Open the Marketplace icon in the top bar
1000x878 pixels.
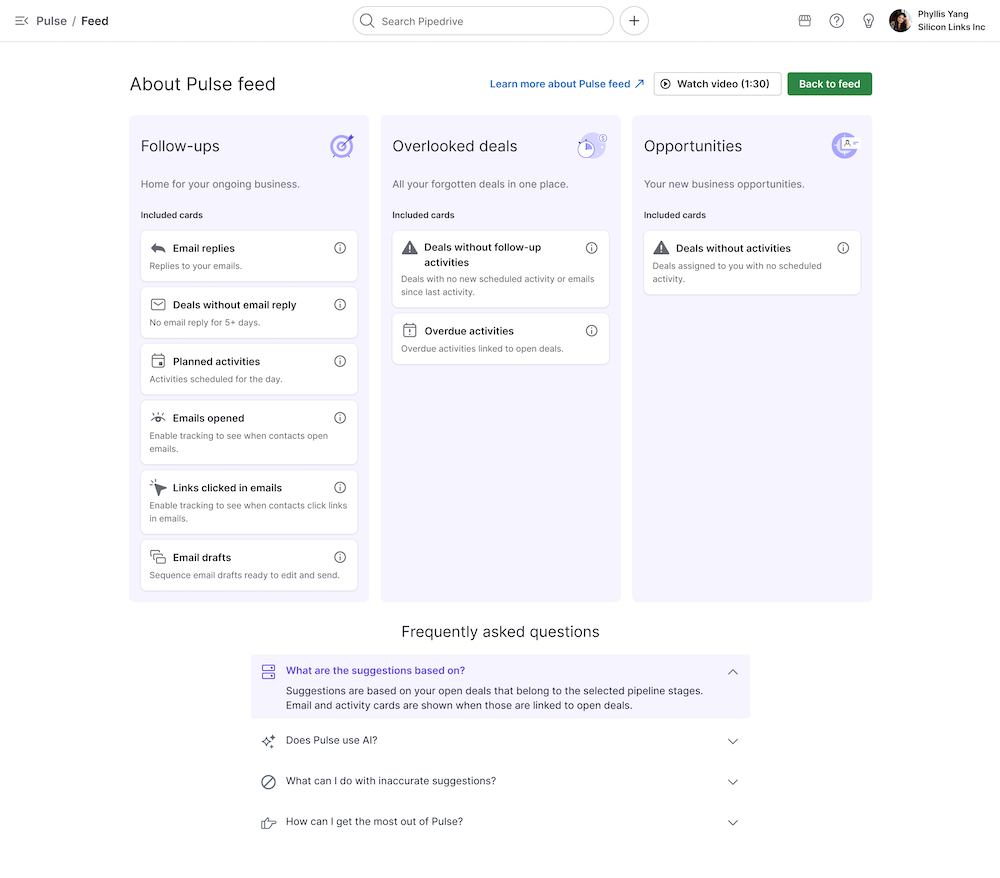click(804, 20)
